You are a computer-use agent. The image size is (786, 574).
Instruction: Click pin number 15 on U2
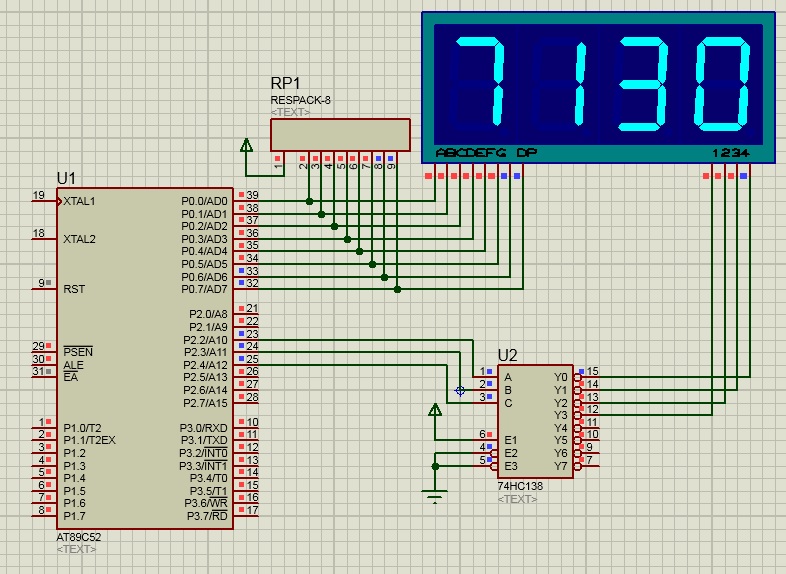click(x=593, y=371)
